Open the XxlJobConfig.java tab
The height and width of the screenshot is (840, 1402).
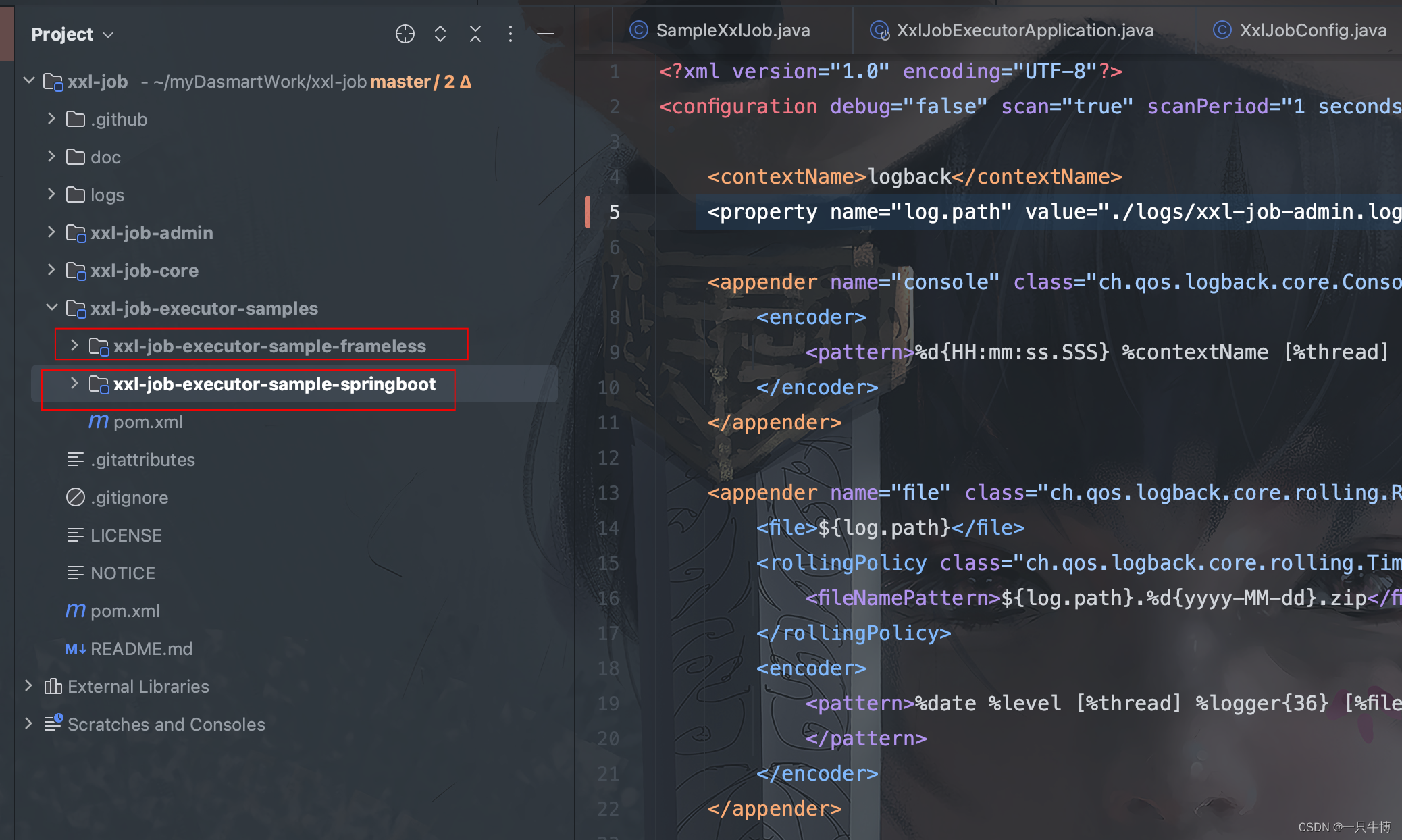(1312, 30)
